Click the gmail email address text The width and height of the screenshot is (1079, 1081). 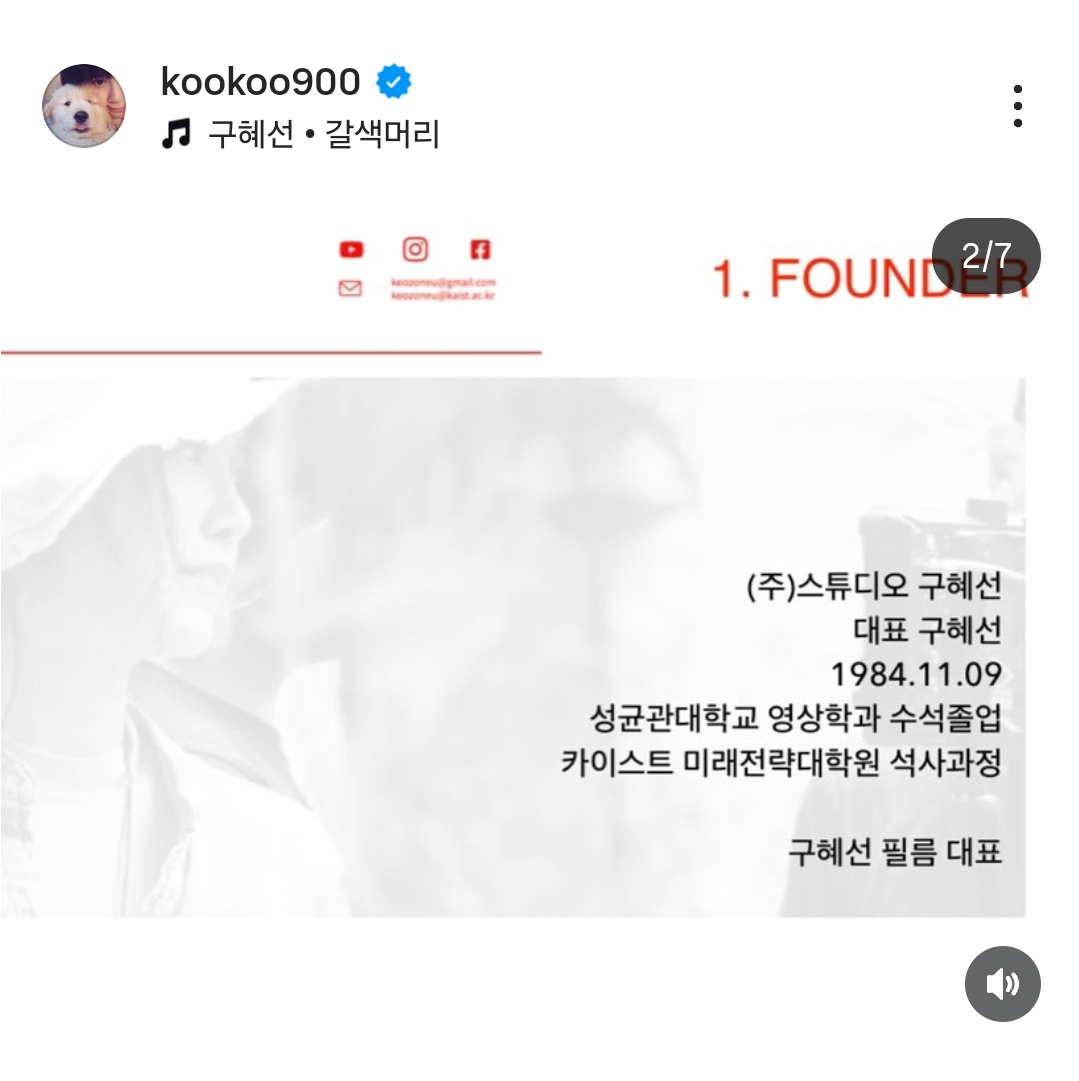pos(443,282)
